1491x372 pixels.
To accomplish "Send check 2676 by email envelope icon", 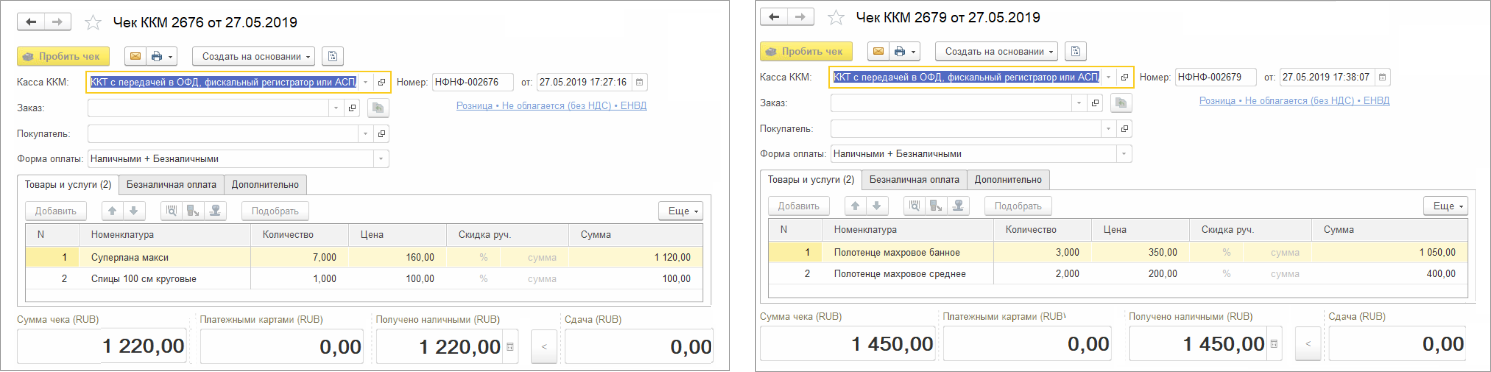I will [136, 57].
